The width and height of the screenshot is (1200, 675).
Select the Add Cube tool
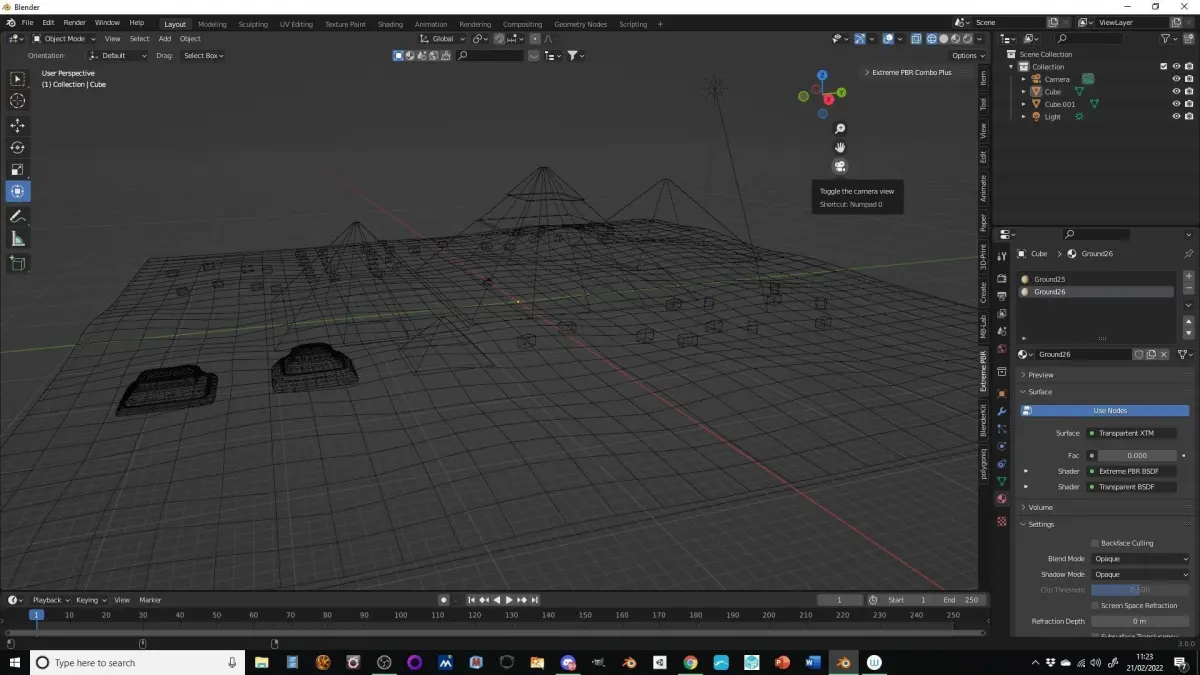(x=18, y=263)
